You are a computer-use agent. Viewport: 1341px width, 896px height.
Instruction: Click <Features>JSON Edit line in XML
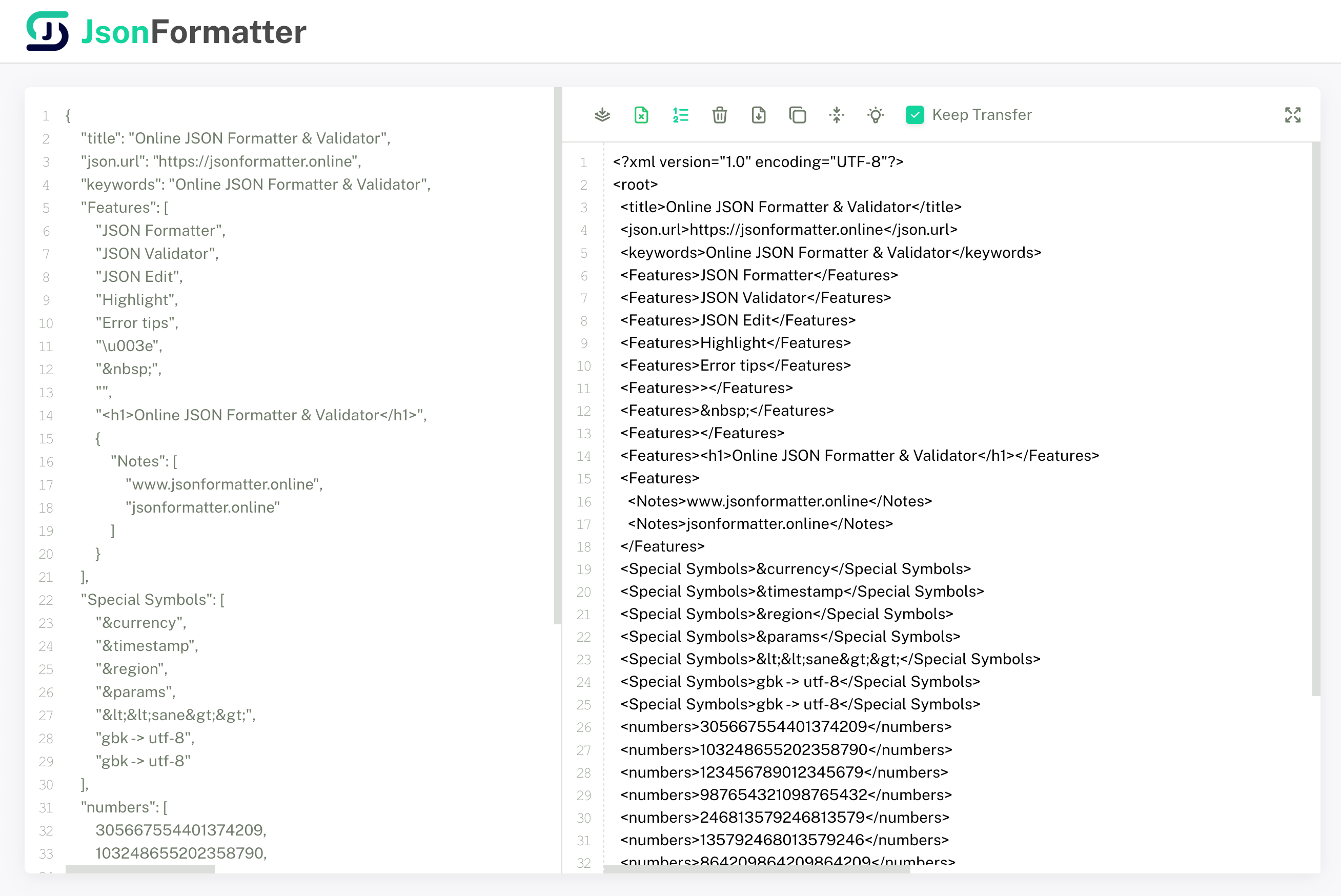(738, 320)
